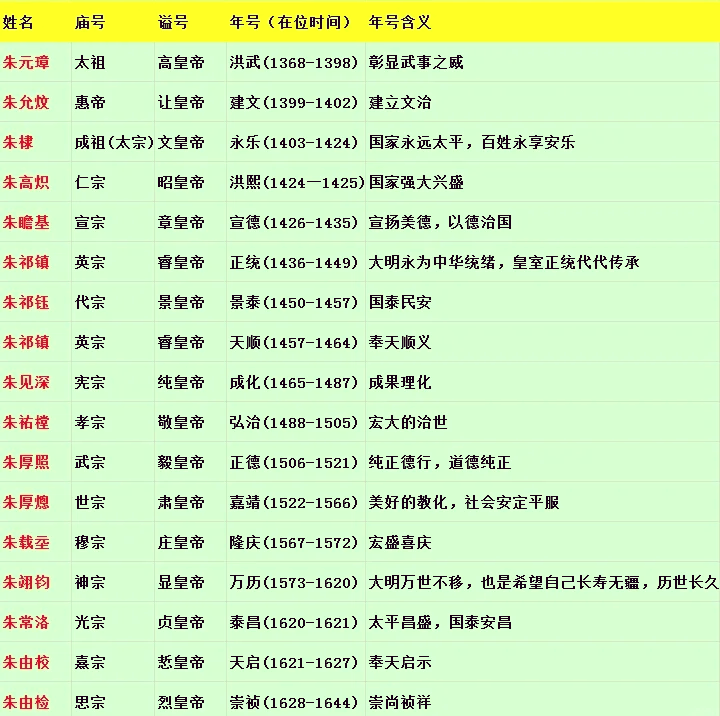Viewport: 720px width, 716px height.
Task: Select the name 朱高炽
Action: 26,182
